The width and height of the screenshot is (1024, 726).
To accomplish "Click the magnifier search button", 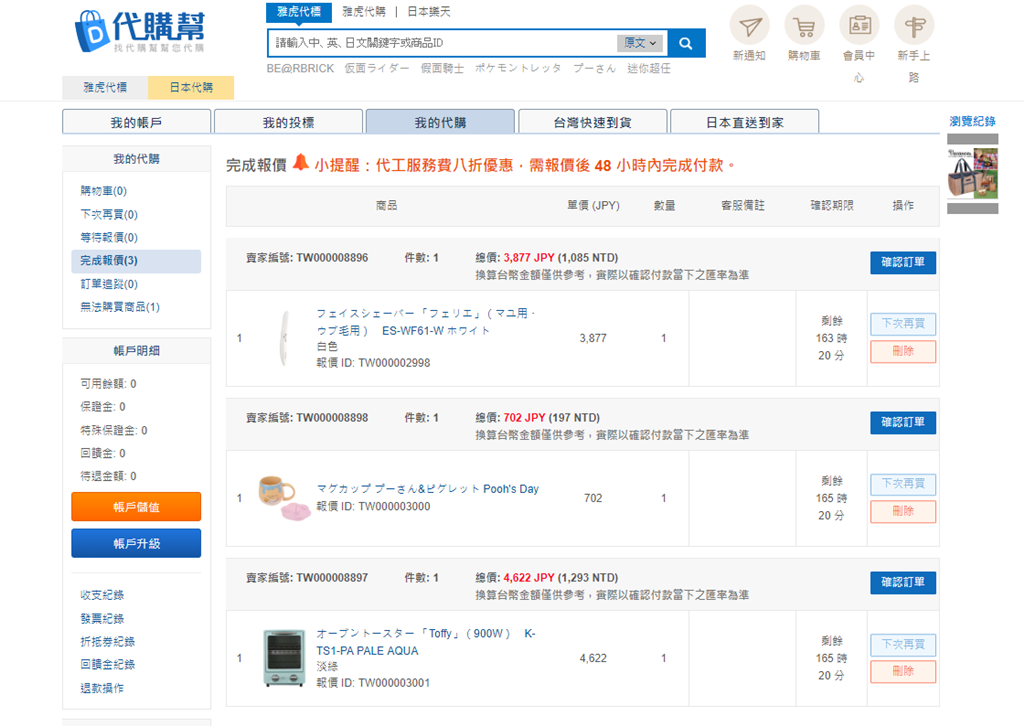I will 685,43.
